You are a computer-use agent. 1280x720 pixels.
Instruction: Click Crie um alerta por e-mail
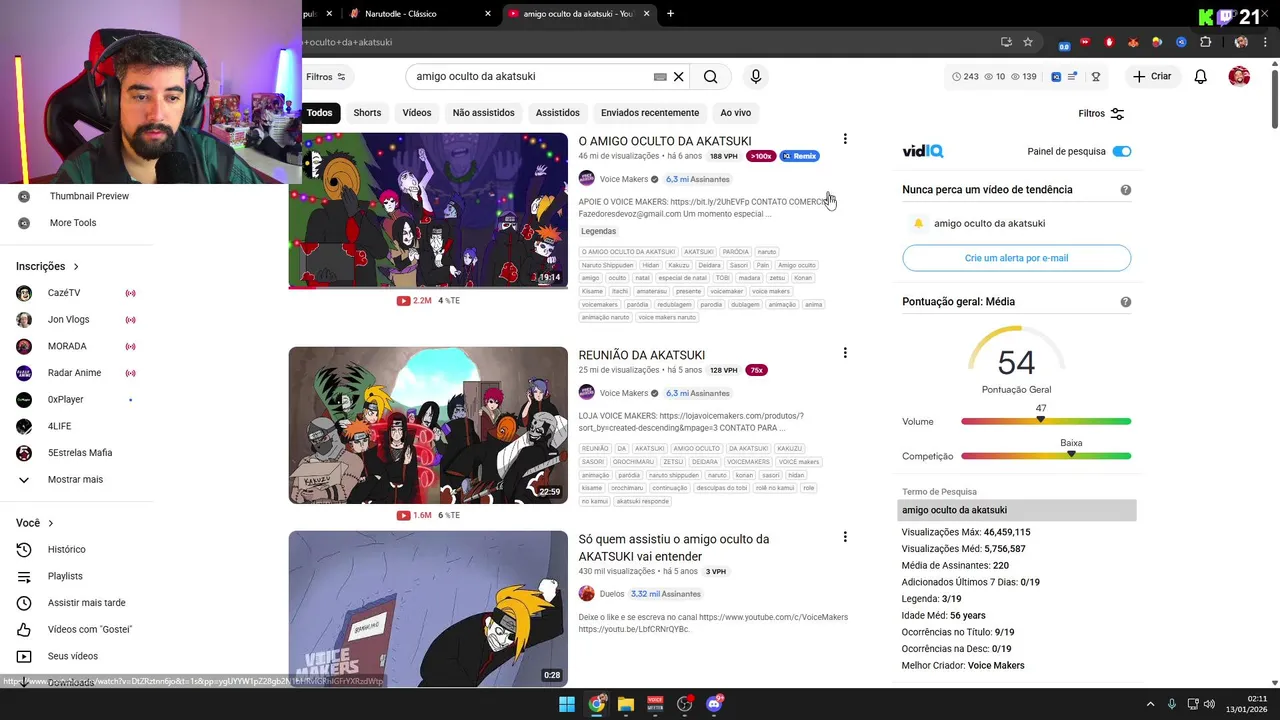coord(1016,258)
